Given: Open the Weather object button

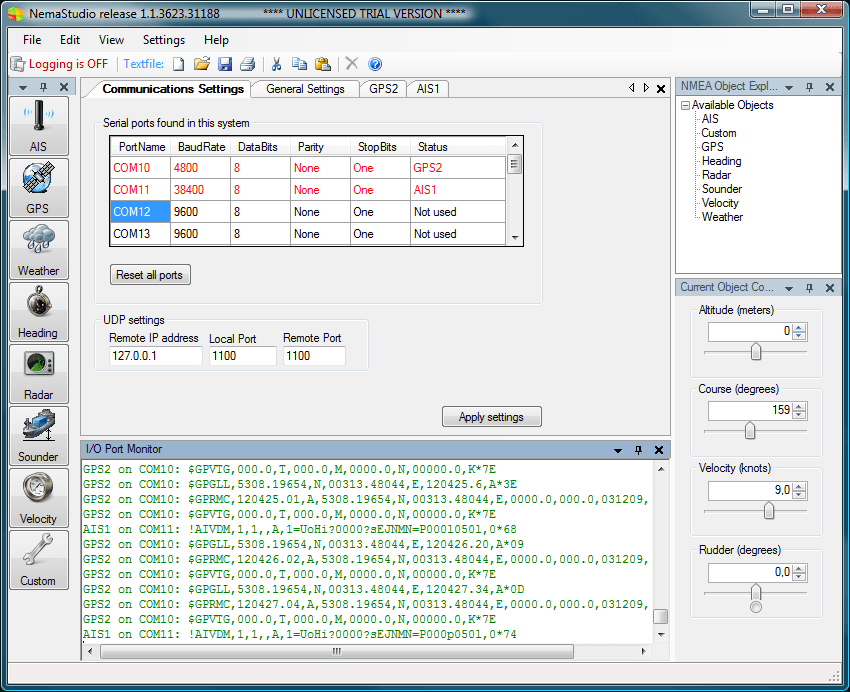Looking at the screenshot, I should [38, 250].
